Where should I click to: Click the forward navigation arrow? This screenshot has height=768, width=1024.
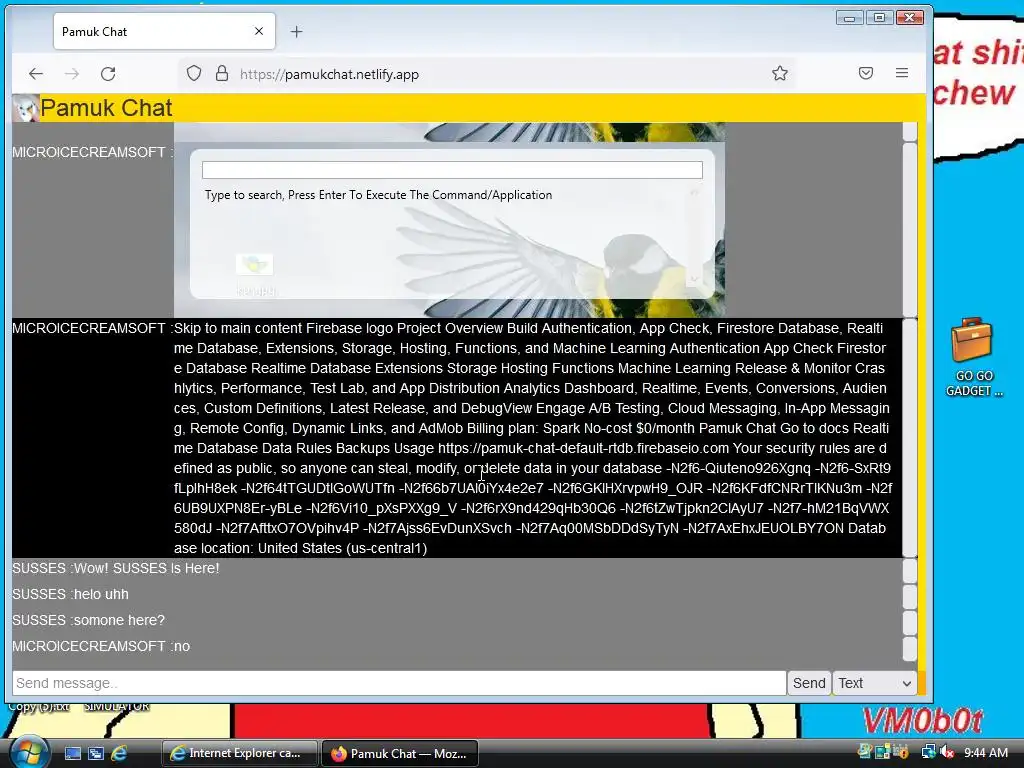[x=72, y=74]
